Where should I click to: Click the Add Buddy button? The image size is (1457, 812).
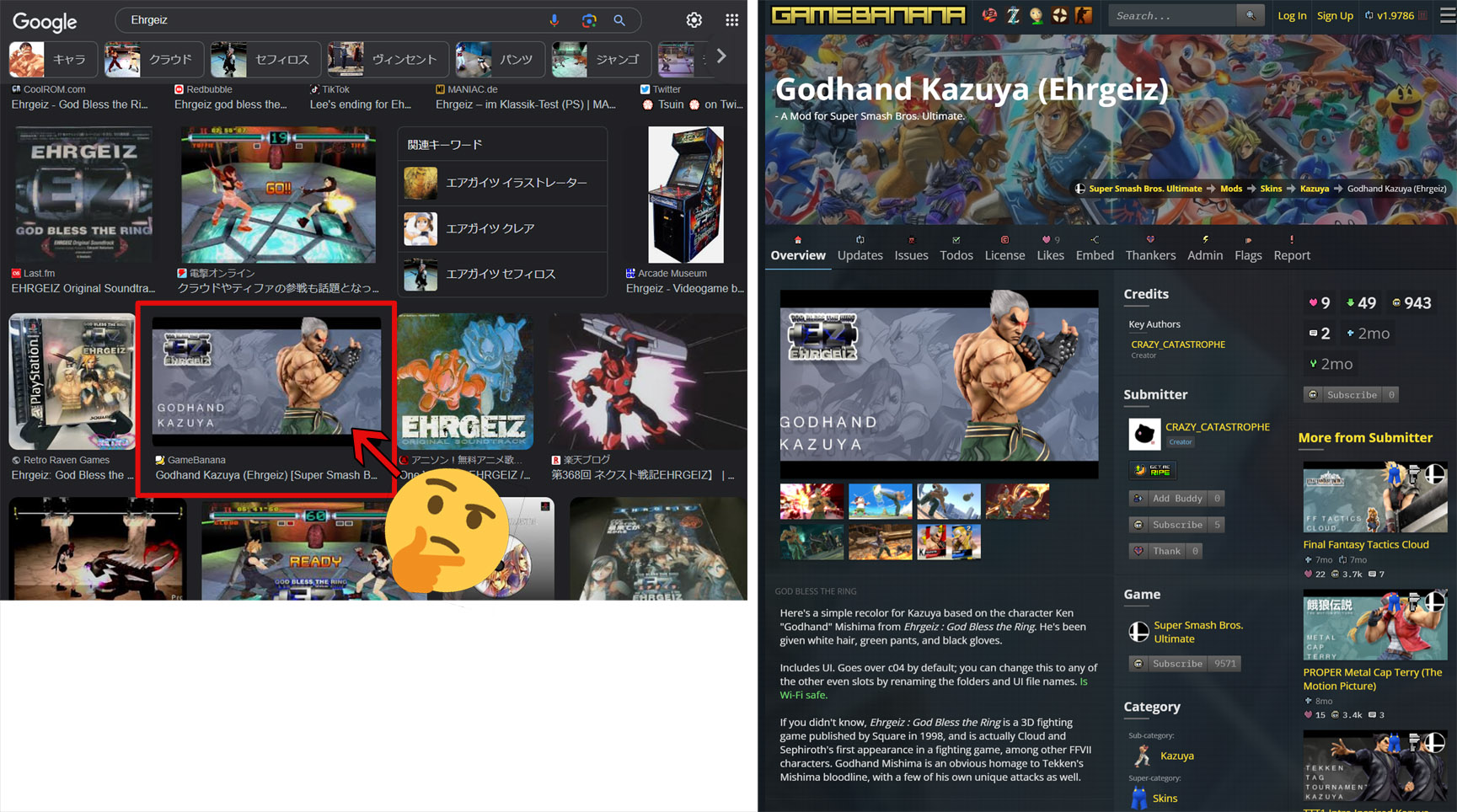[1176, 499]
